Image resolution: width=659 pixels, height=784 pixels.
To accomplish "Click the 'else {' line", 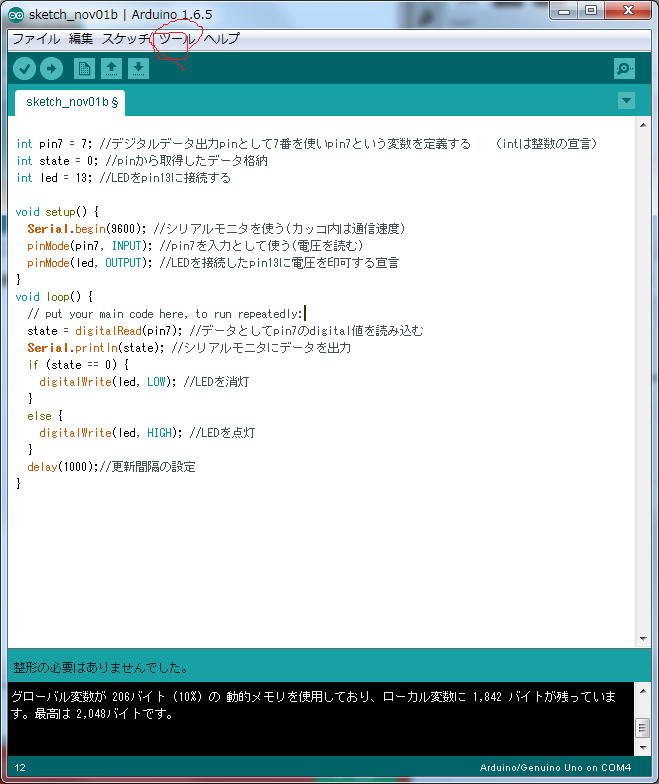I will pyautogui.click(x=45, y=416).
